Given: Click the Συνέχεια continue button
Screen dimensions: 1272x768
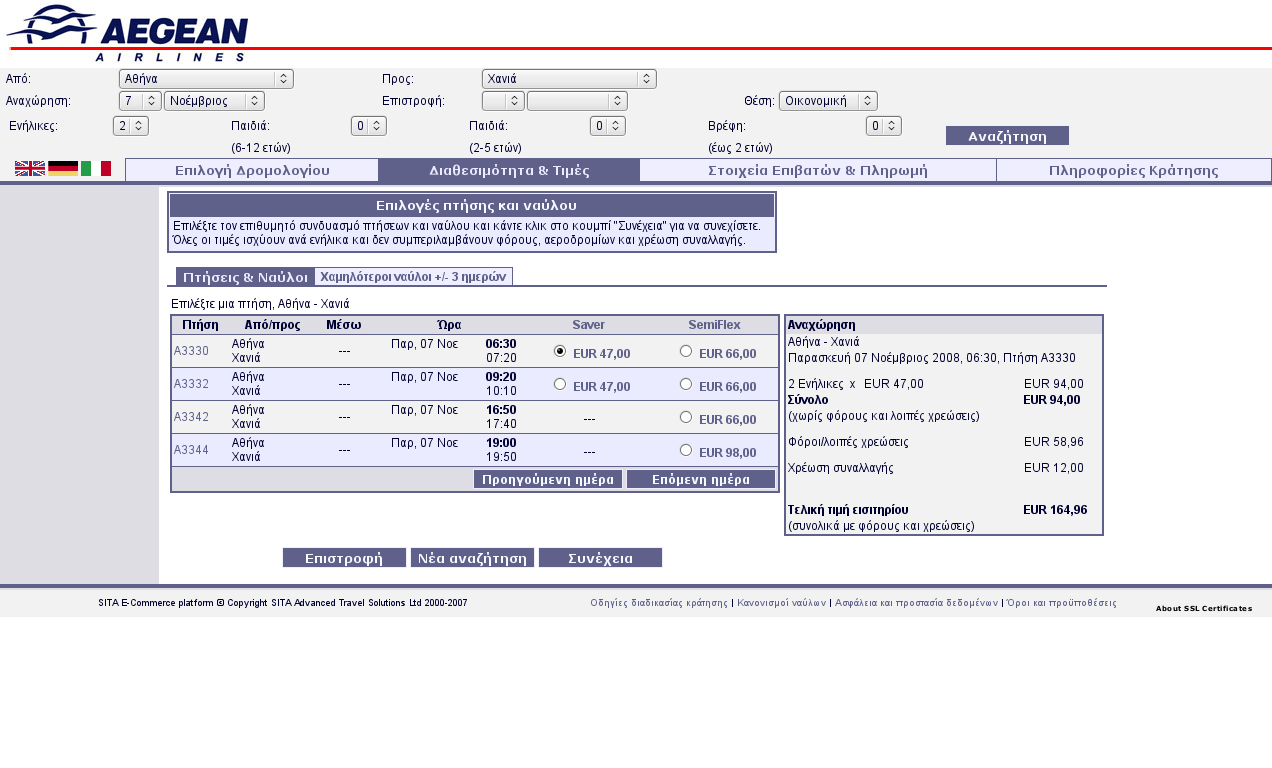Looking at the screenshot, I should (x=600, y=558).
